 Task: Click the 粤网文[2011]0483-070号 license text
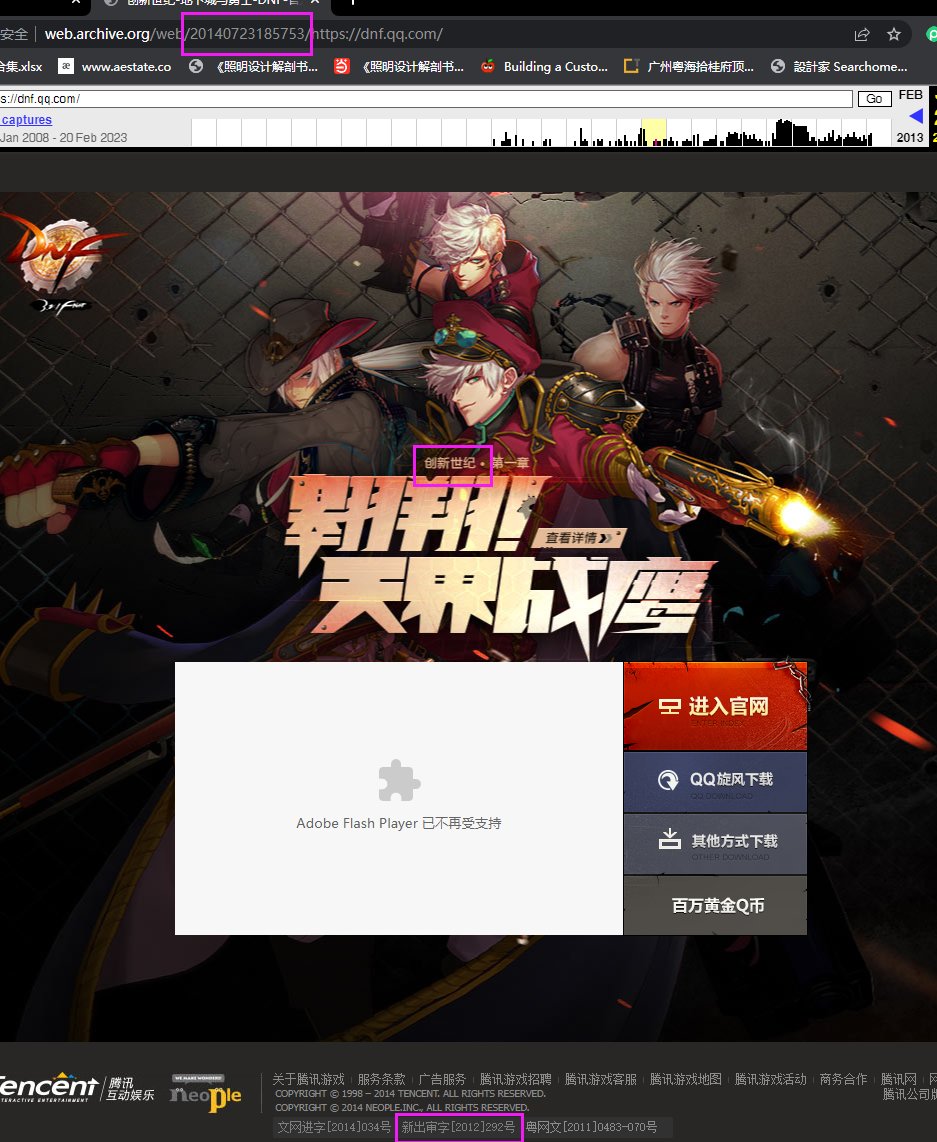tap(591, 1127)
